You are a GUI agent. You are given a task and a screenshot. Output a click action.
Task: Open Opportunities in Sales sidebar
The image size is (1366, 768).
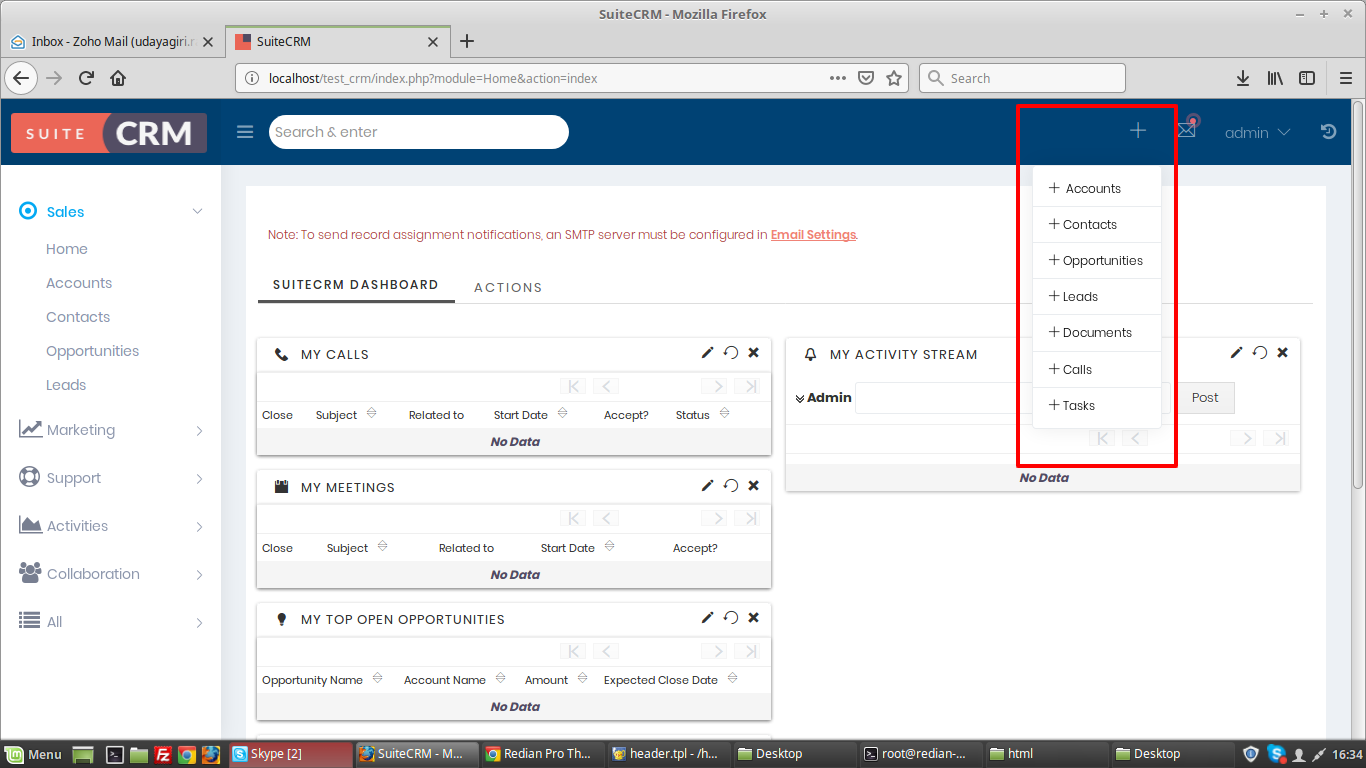[x=92, y=351]
